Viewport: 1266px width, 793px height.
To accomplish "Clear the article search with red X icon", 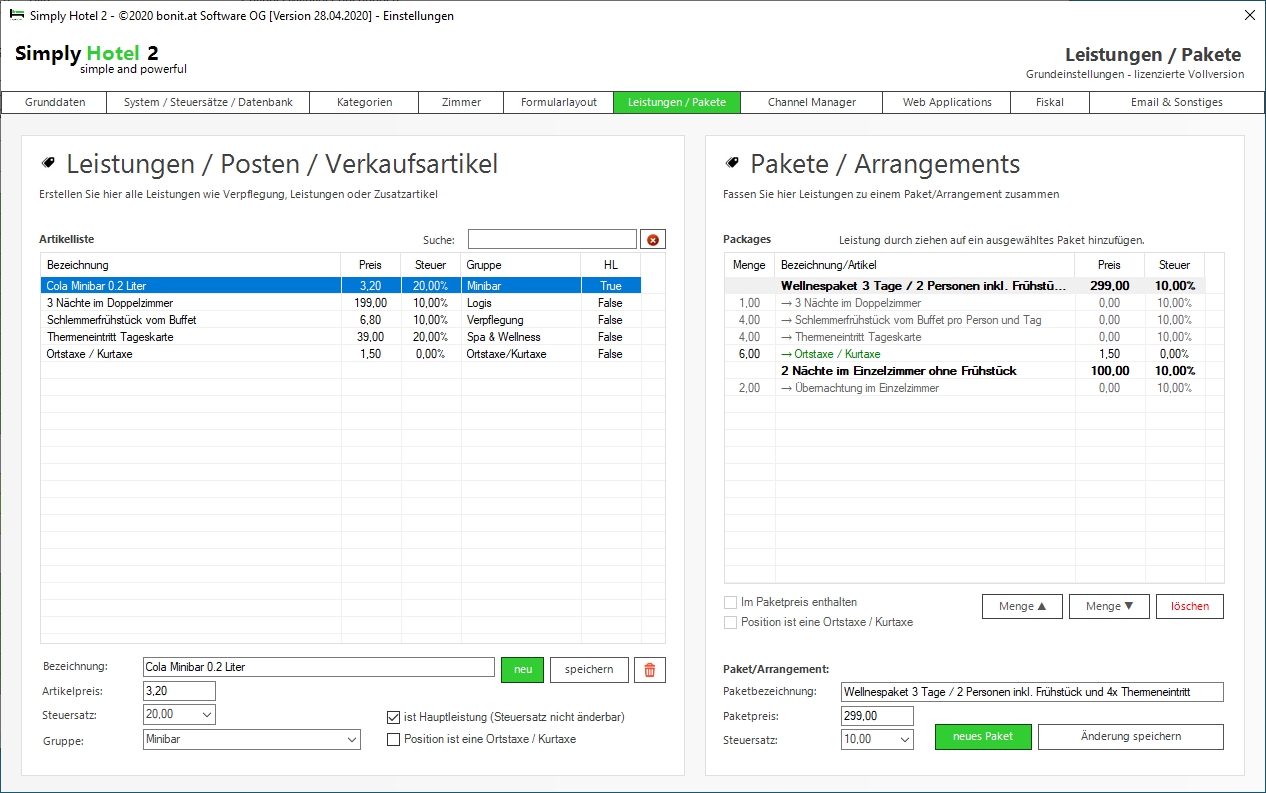I will (653, 240).
